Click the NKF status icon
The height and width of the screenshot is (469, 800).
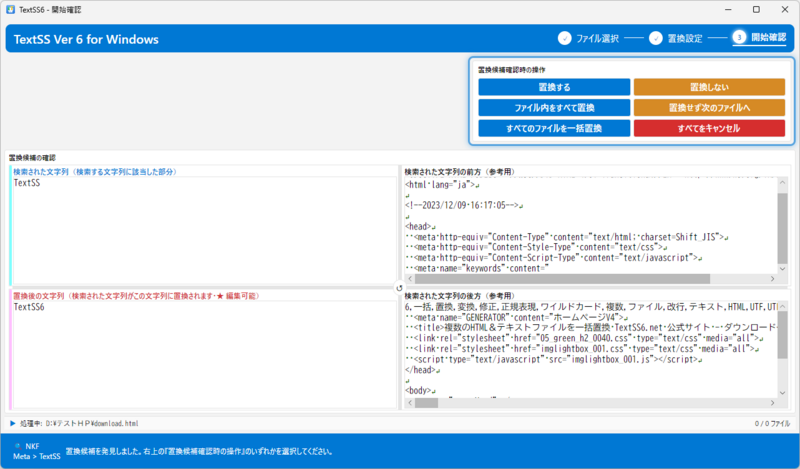[18, 446]
